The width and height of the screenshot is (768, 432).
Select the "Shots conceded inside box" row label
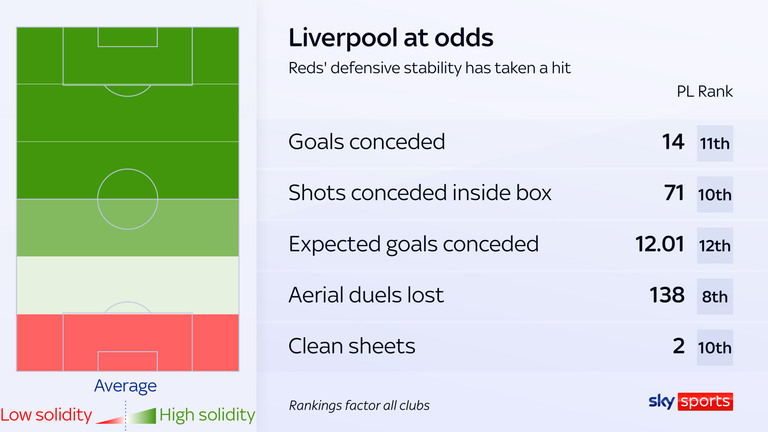pos(420,193)
